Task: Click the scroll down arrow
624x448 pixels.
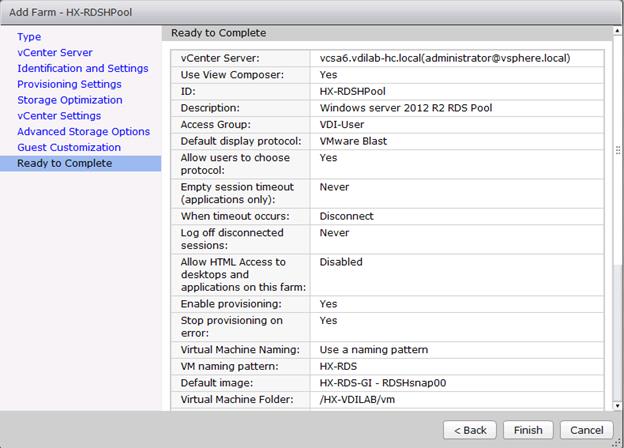Action: click(x=617, y=406)
